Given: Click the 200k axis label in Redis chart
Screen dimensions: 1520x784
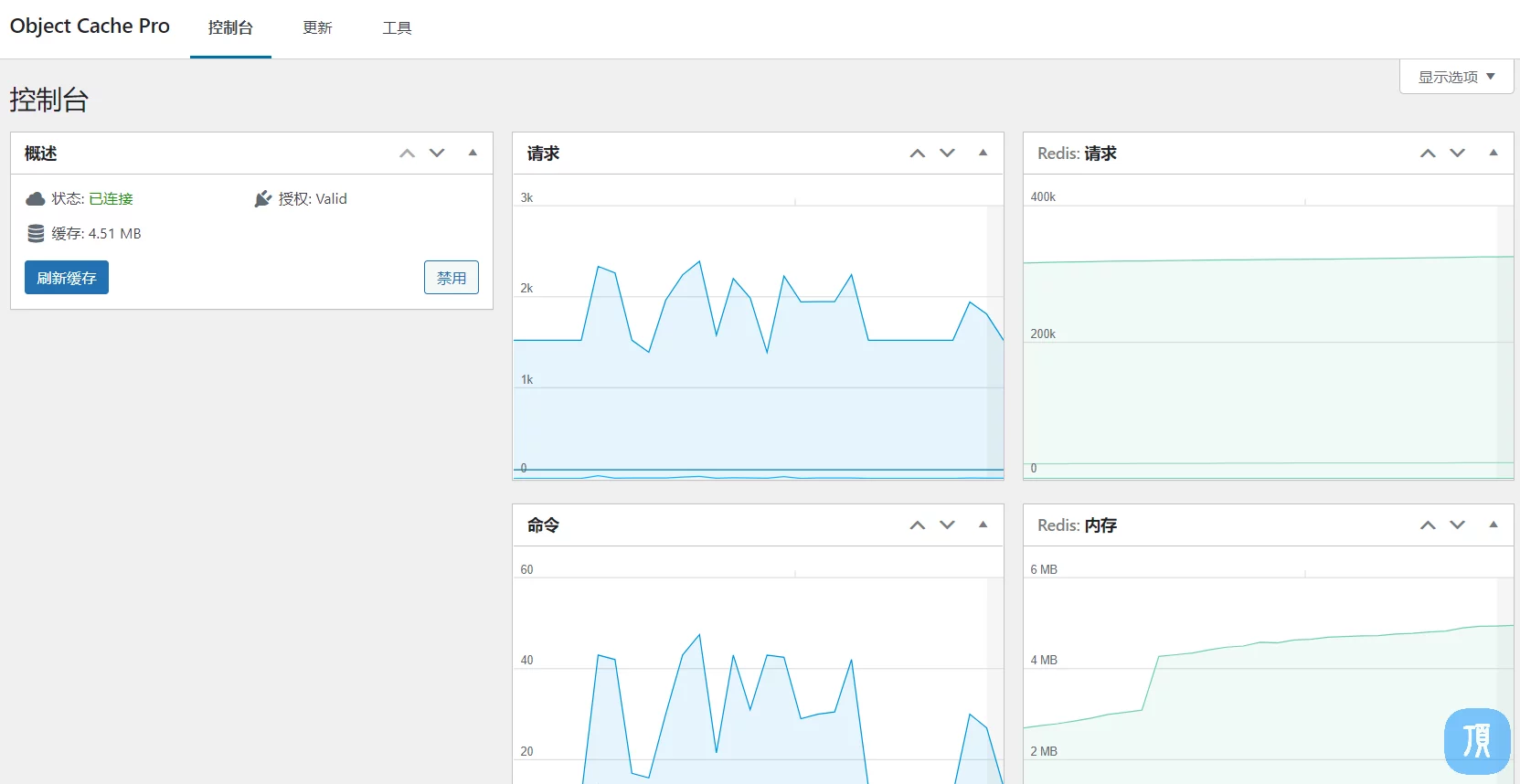Looking at the screenshot, I should 1043,334.
